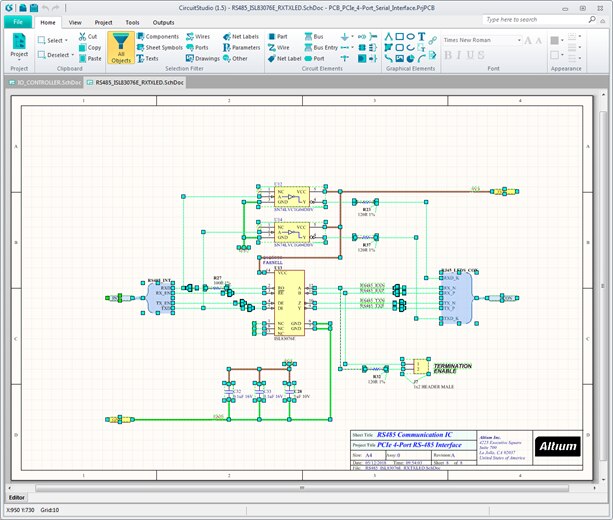The image size is (613, 520).
Task: Click the Editor button at the bottom
Action: coord(17,497)
